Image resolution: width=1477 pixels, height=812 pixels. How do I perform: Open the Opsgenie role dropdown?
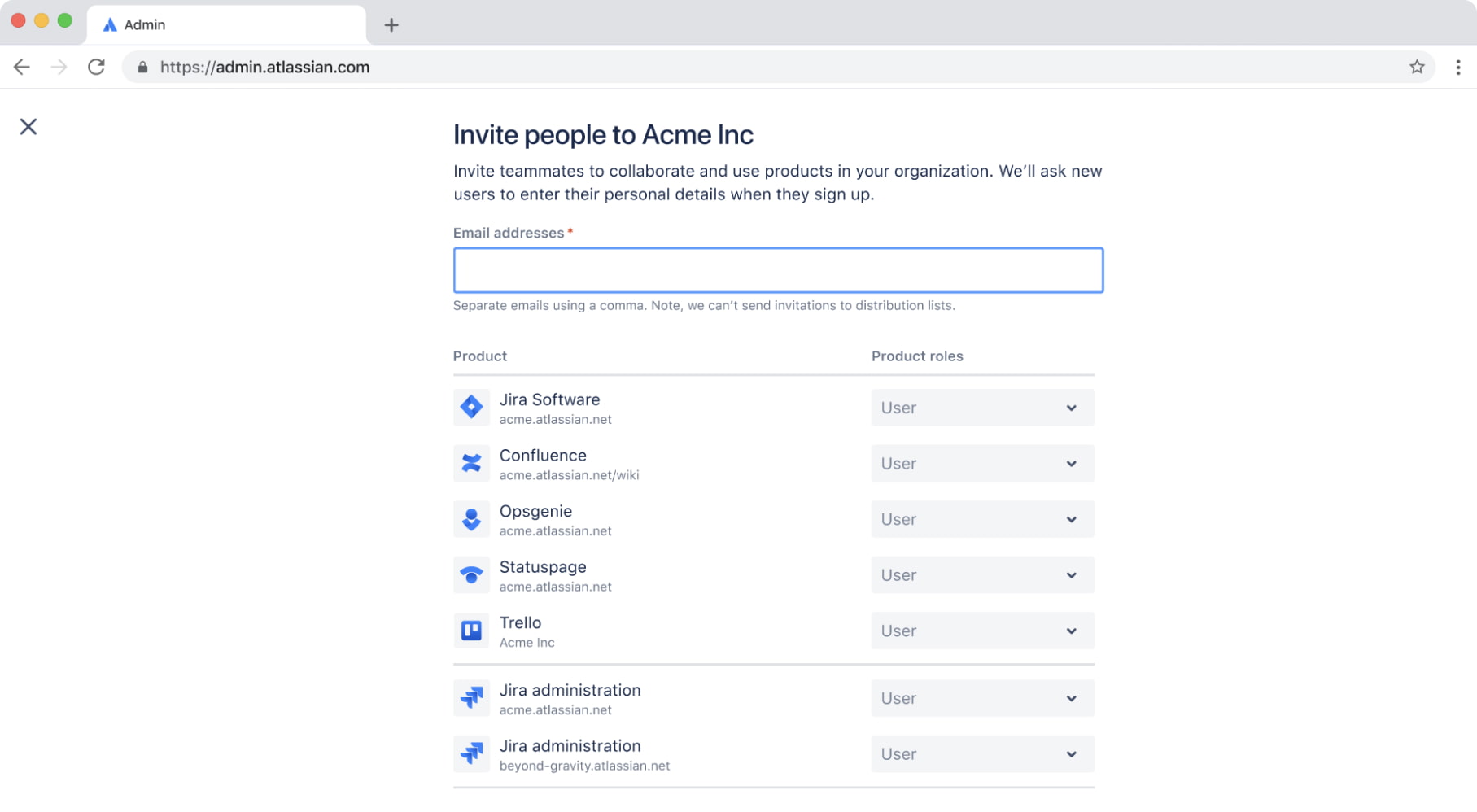pos(982,519)
